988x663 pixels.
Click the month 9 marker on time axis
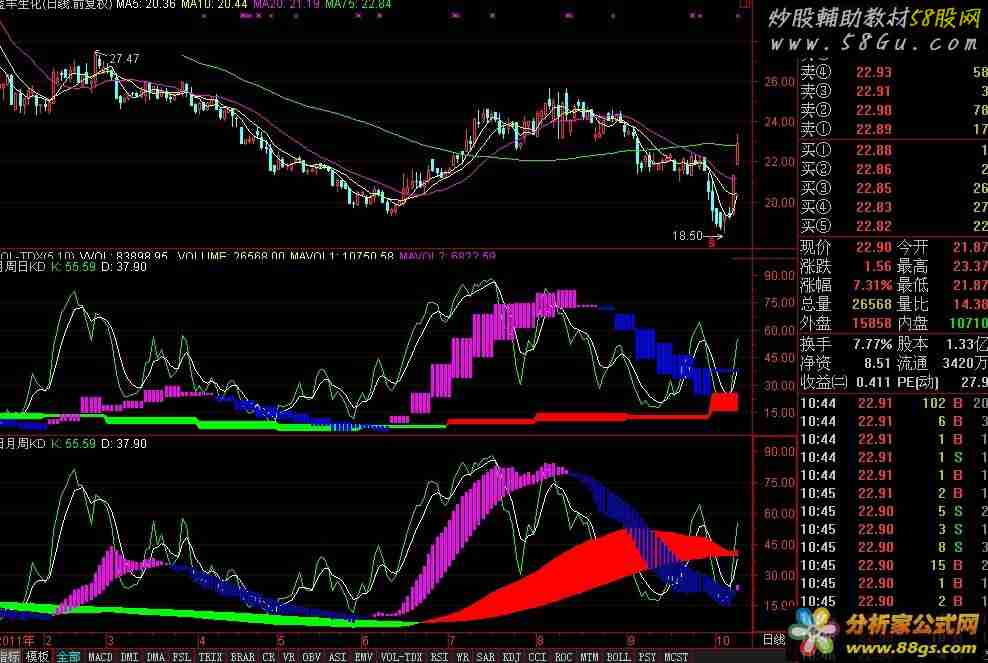630,640
